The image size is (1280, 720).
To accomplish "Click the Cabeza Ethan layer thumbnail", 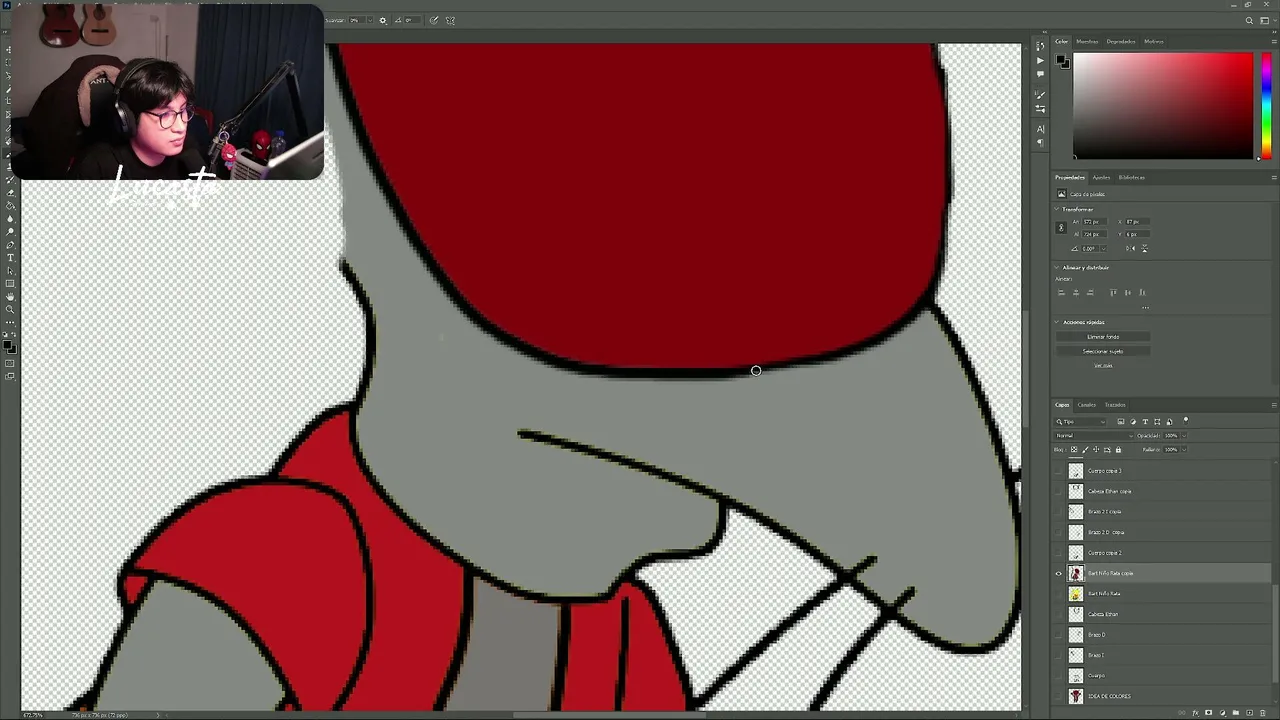I will (1076, 614).
